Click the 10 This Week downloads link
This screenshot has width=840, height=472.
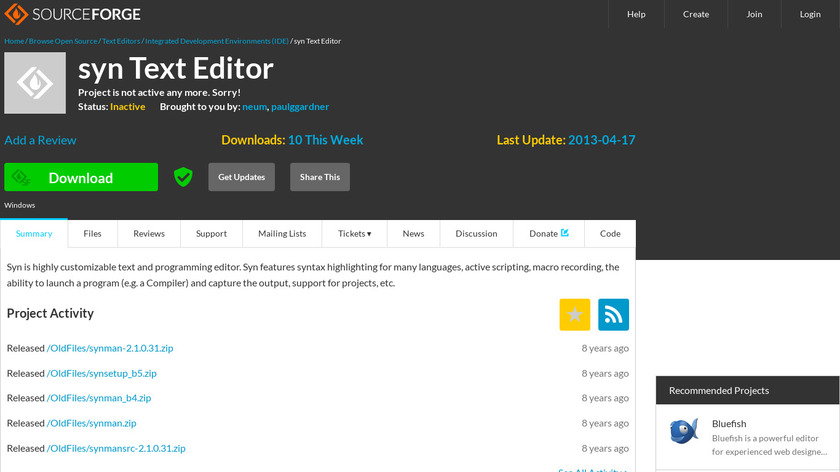pos(326,140)
